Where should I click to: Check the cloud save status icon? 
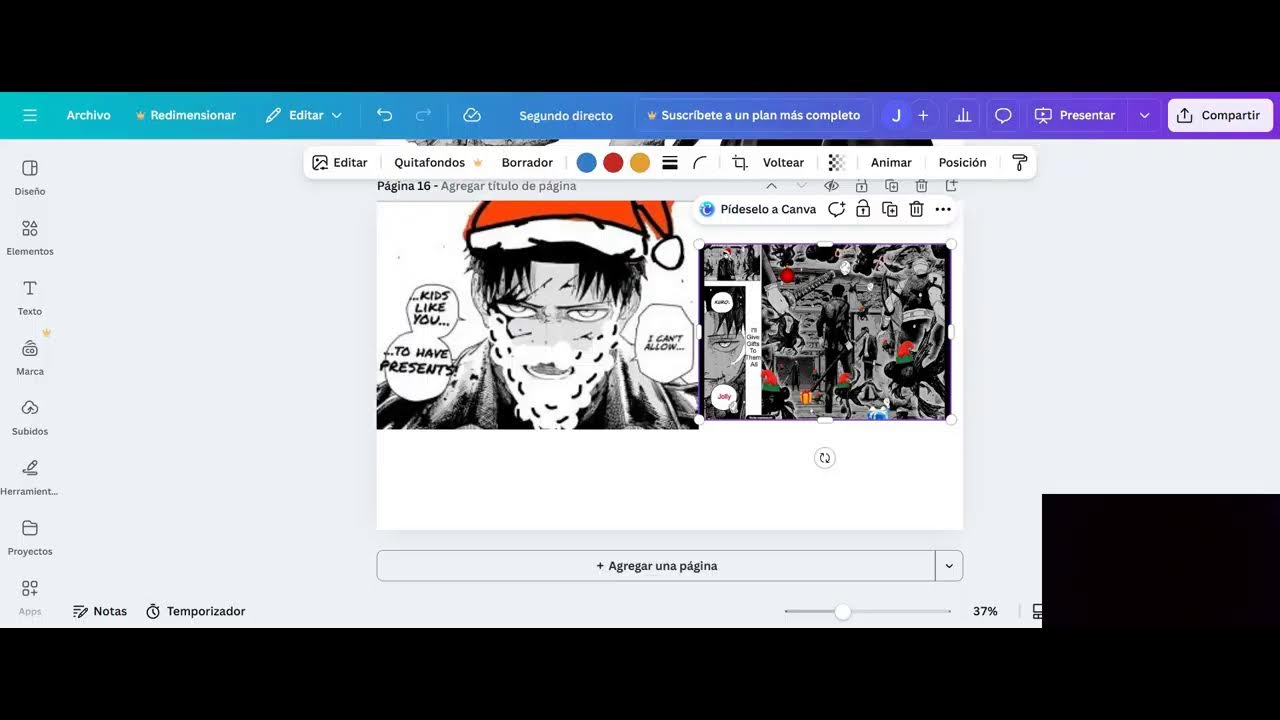pos(472,115)
